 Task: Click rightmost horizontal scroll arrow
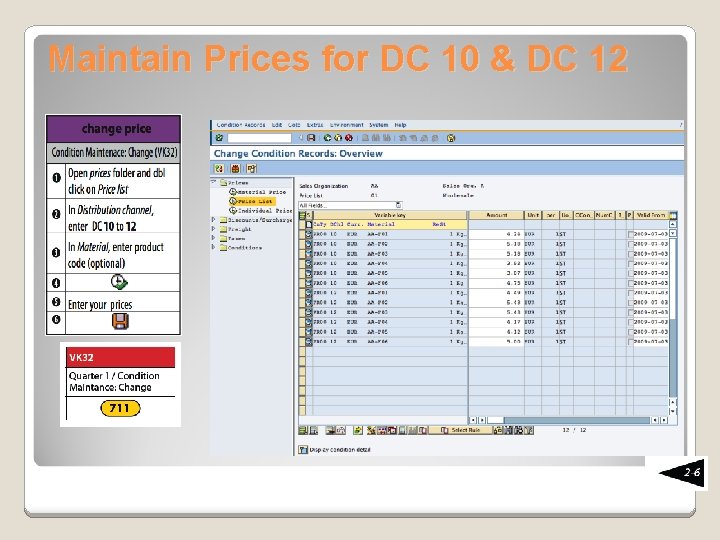[x=664, y=420]
